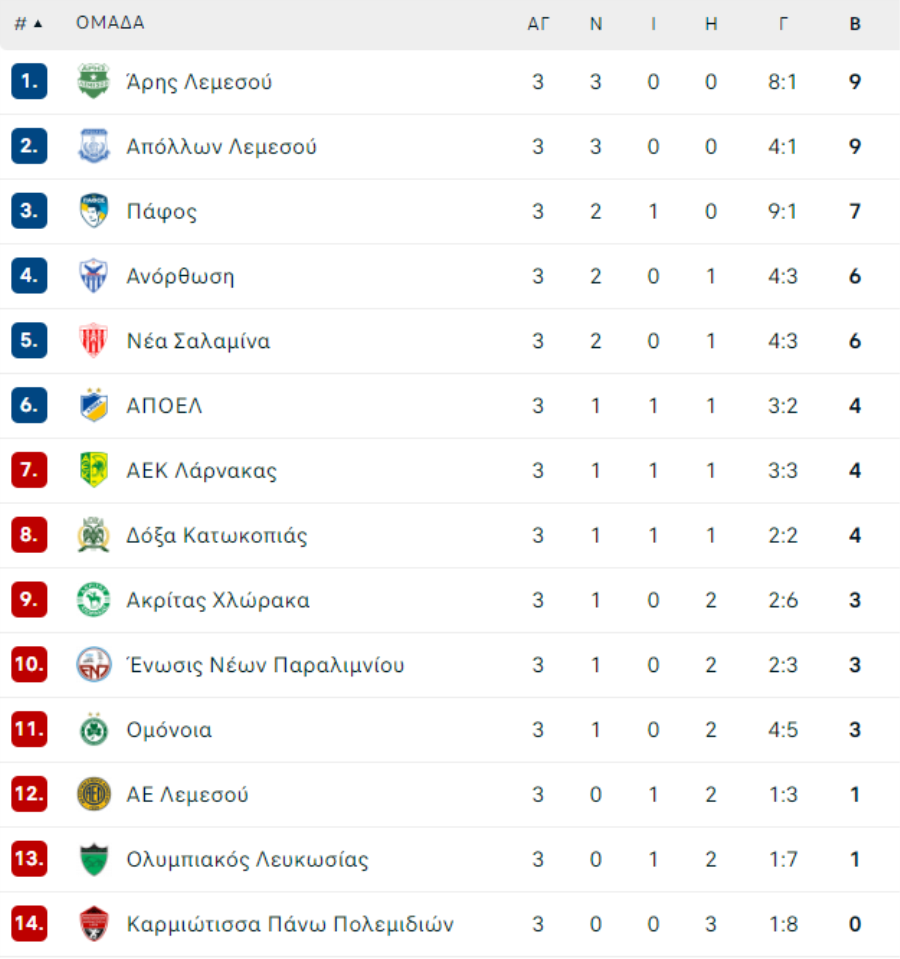Click the Καρμιώτισσα team badge
The width and height of the screenshot is (900, 959).
[94, 924]
